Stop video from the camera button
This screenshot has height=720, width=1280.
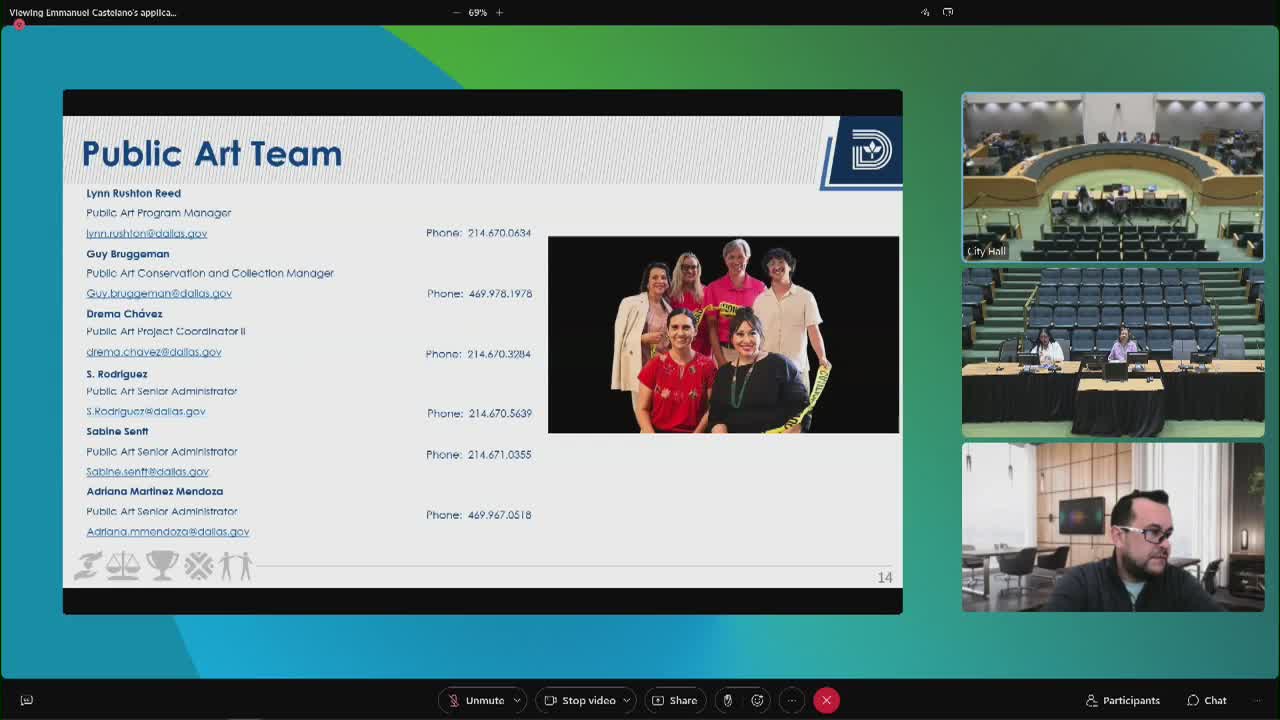click(x=579, y=700)
